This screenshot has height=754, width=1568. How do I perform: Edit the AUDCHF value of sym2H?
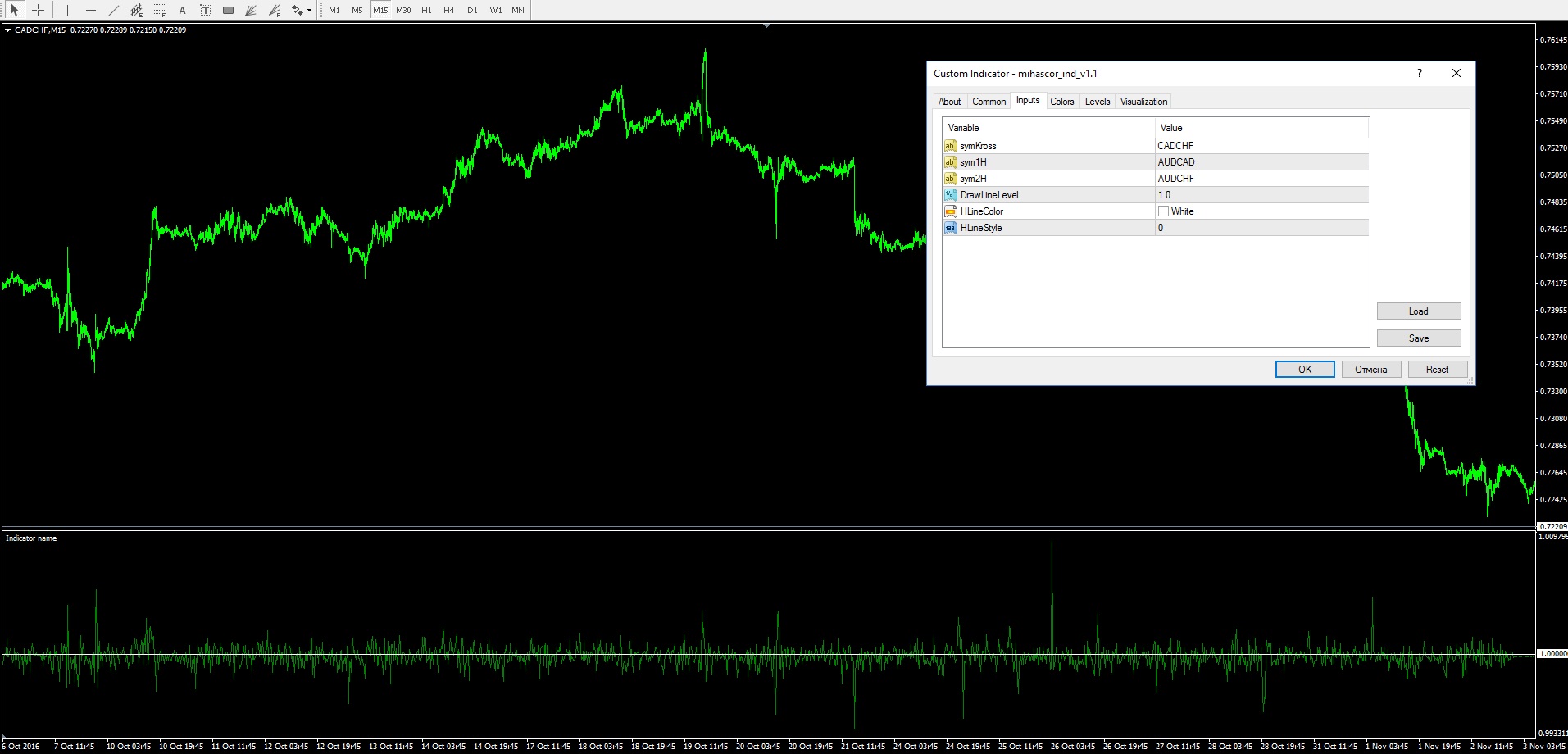coord(1261,179)
